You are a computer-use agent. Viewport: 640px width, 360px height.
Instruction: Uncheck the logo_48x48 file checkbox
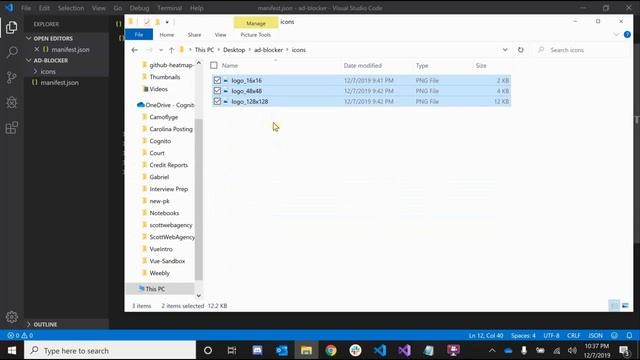217,91
